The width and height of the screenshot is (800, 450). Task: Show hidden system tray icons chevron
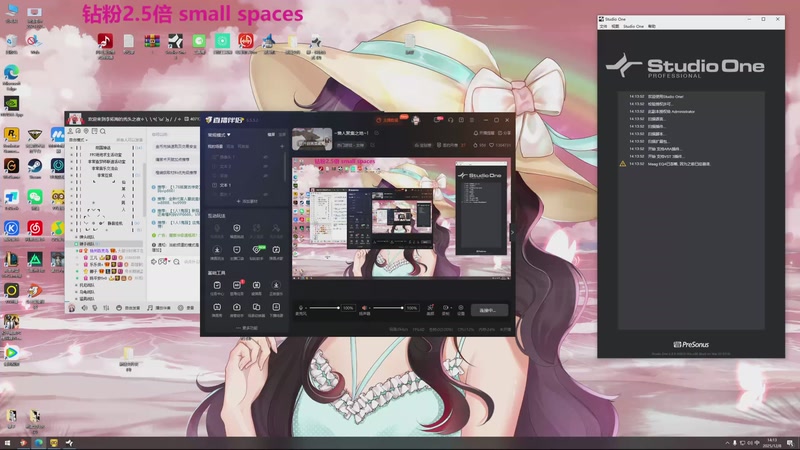(x=727, y=443)
